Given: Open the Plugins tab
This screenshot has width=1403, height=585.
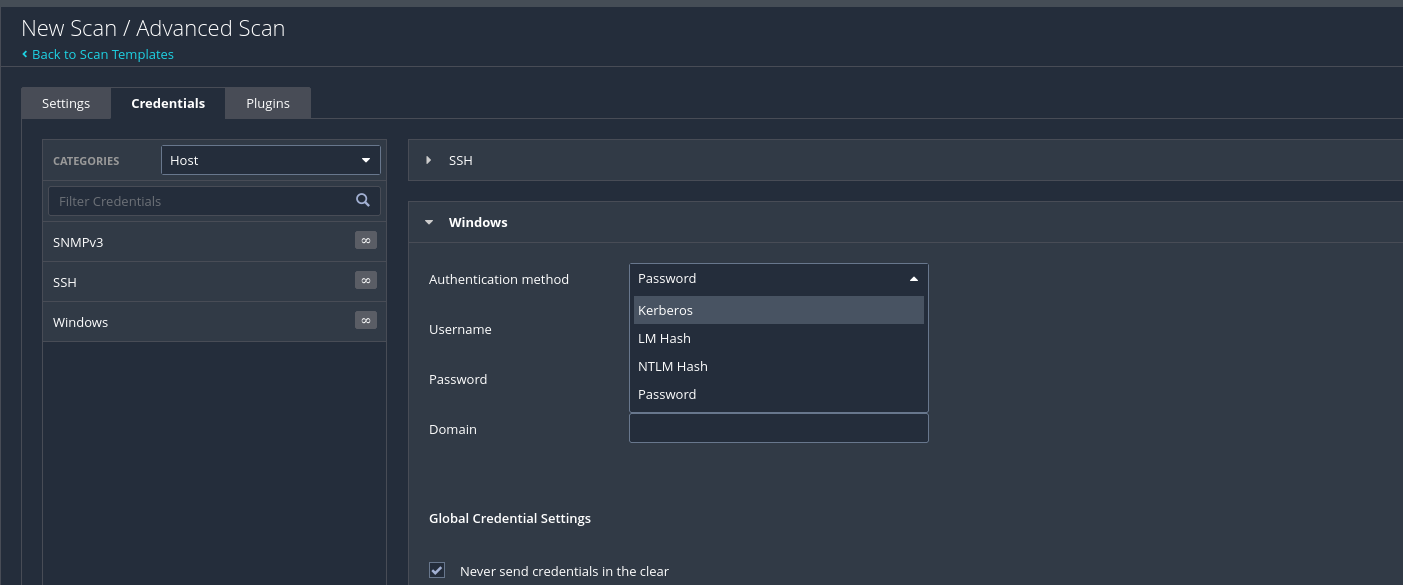Looking at the screenshot, I should click(x=268, y=103).
